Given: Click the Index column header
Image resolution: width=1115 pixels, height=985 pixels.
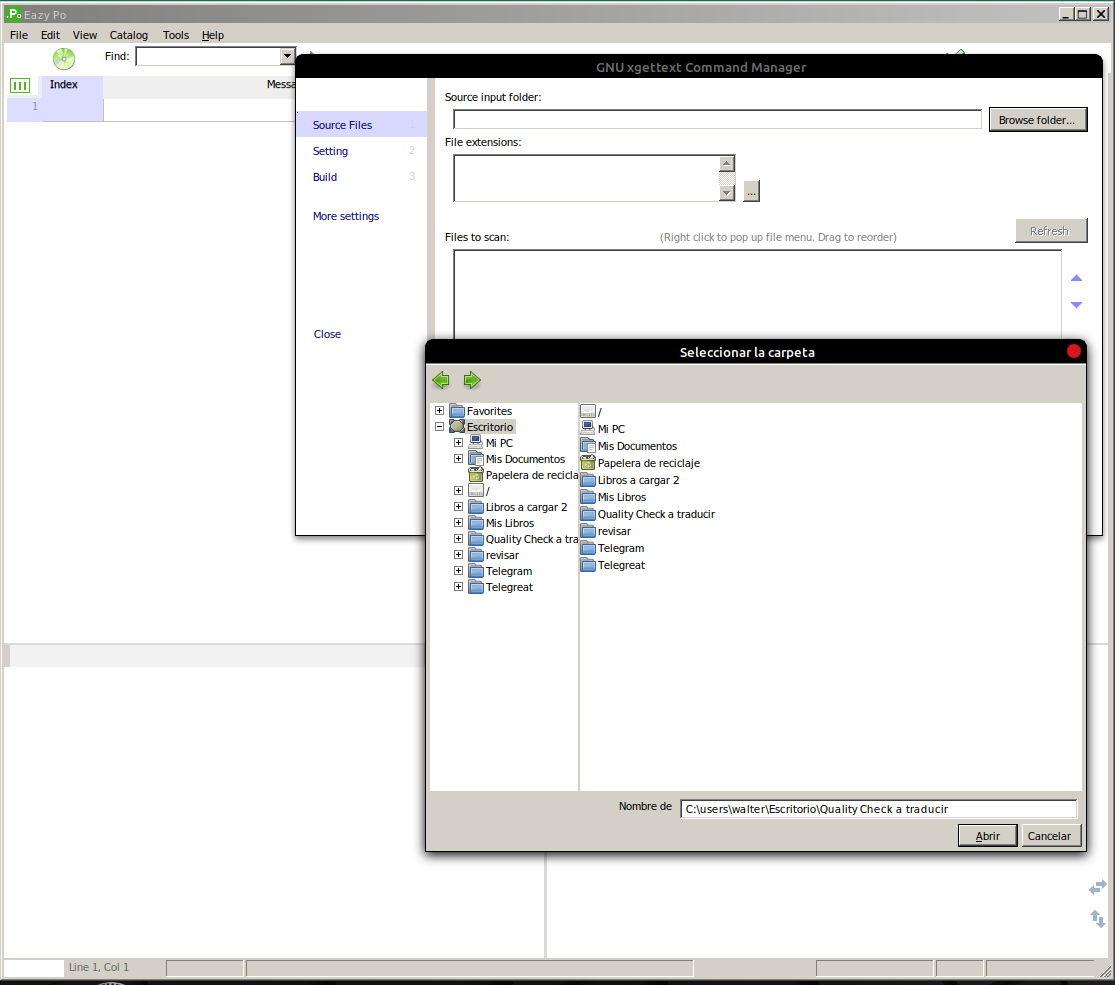Looking at the screenshot, I should click(72, 85).
